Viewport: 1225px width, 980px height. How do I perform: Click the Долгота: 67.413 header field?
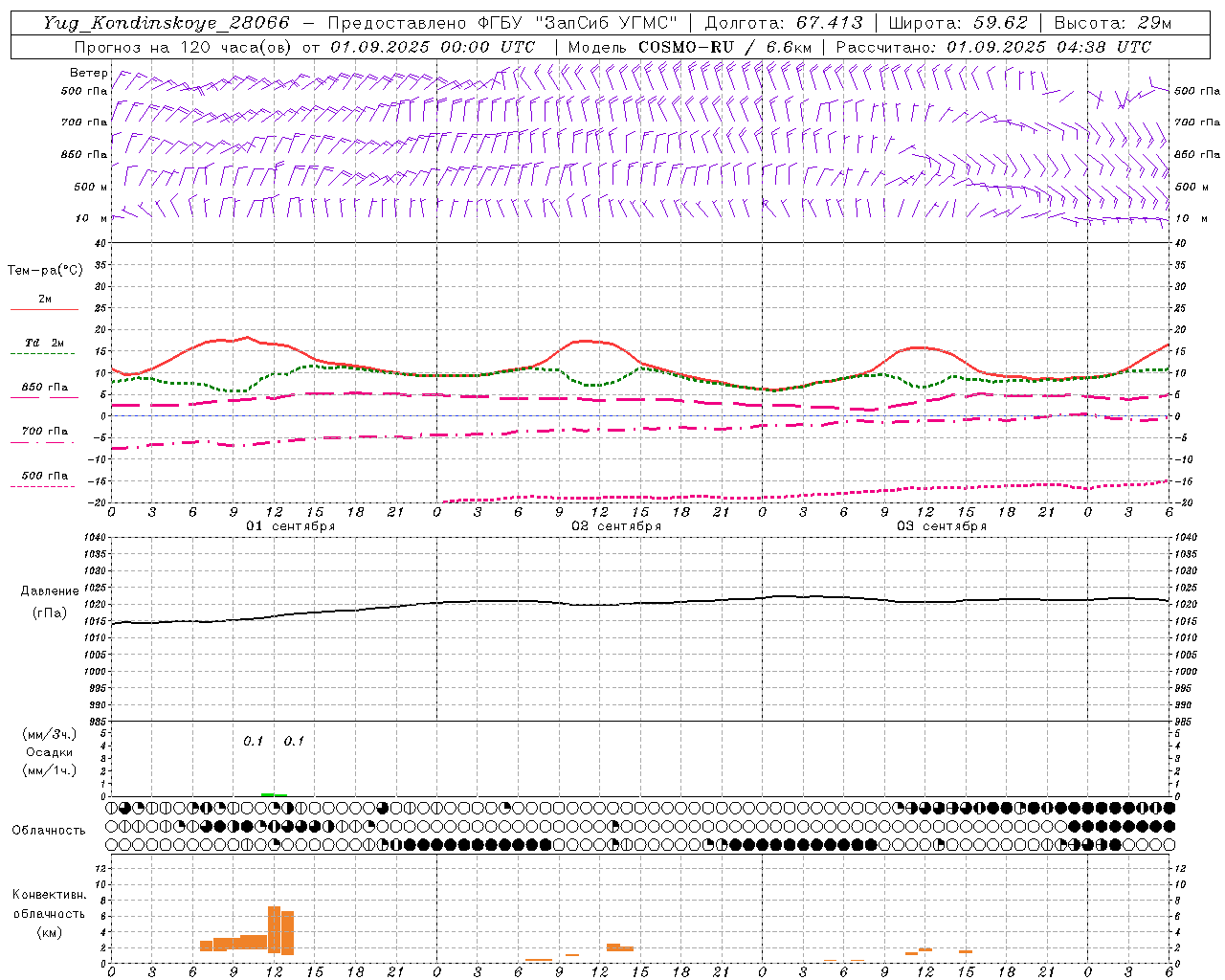(784, 23)
